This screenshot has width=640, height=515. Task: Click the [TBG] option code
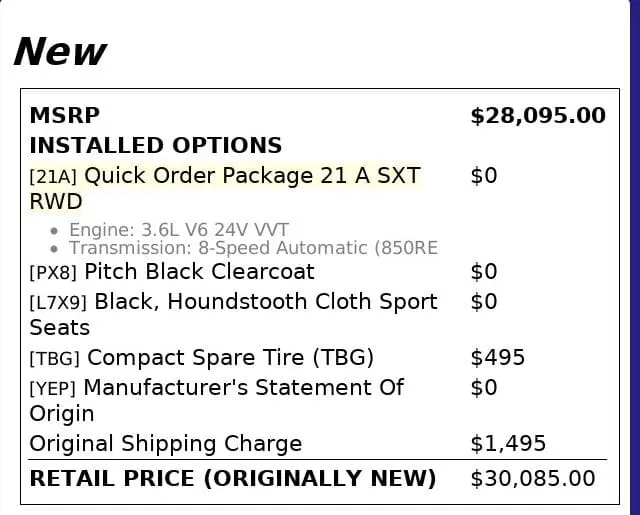(x=55, y=358)
